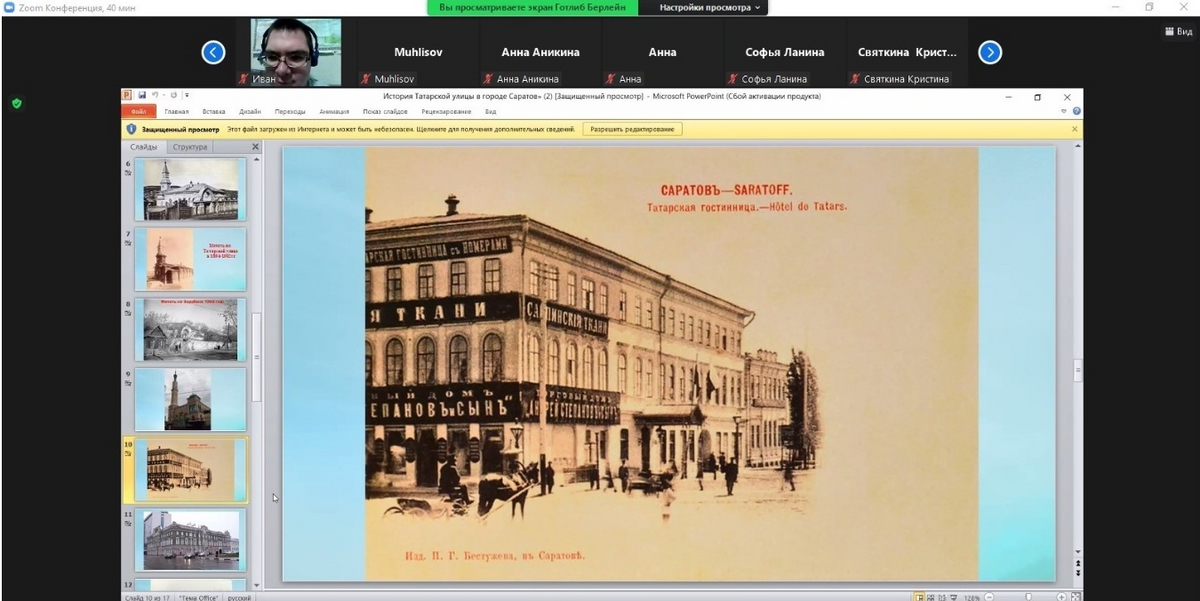Viewport: 1200px width, 601px height.
Task: Open the Файл tab
Action: pyautogui.click(x=139, y=112)
